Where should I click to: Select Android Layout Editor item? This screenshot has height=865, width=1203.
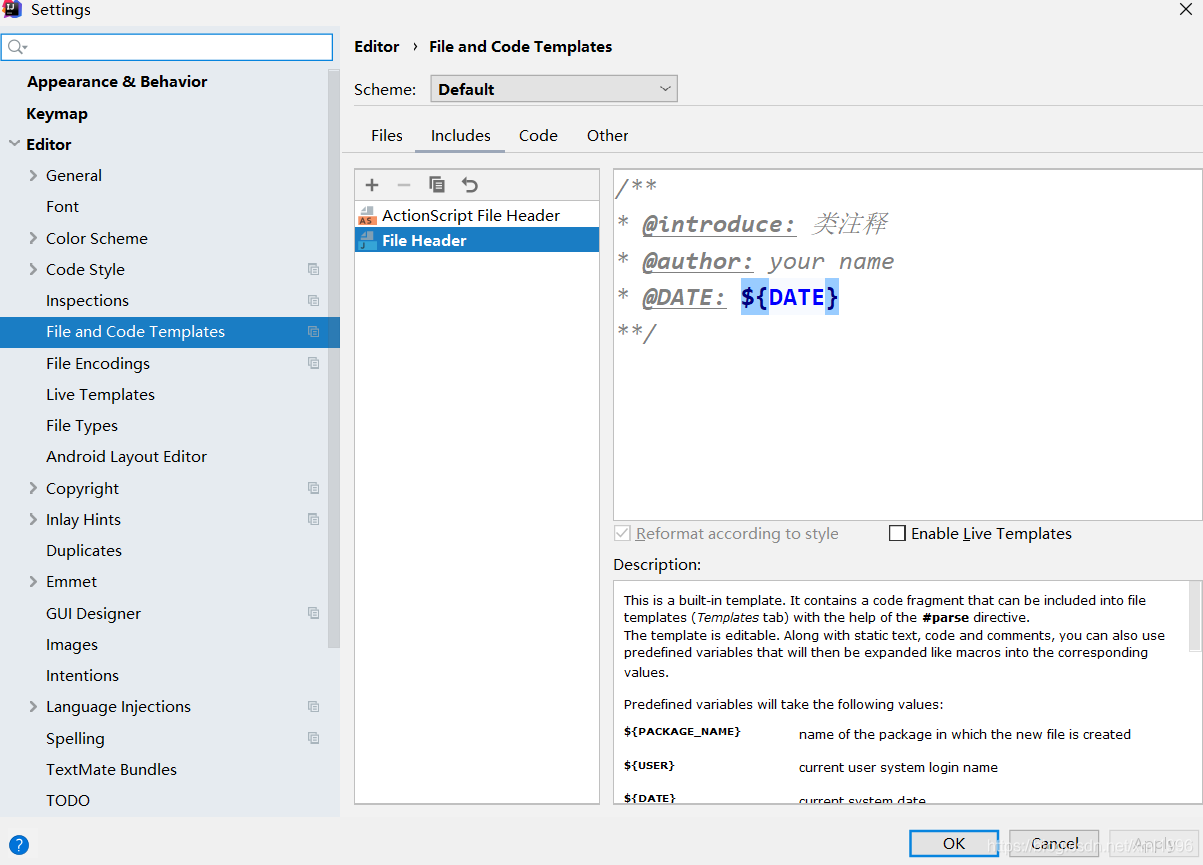coord(126,456)
